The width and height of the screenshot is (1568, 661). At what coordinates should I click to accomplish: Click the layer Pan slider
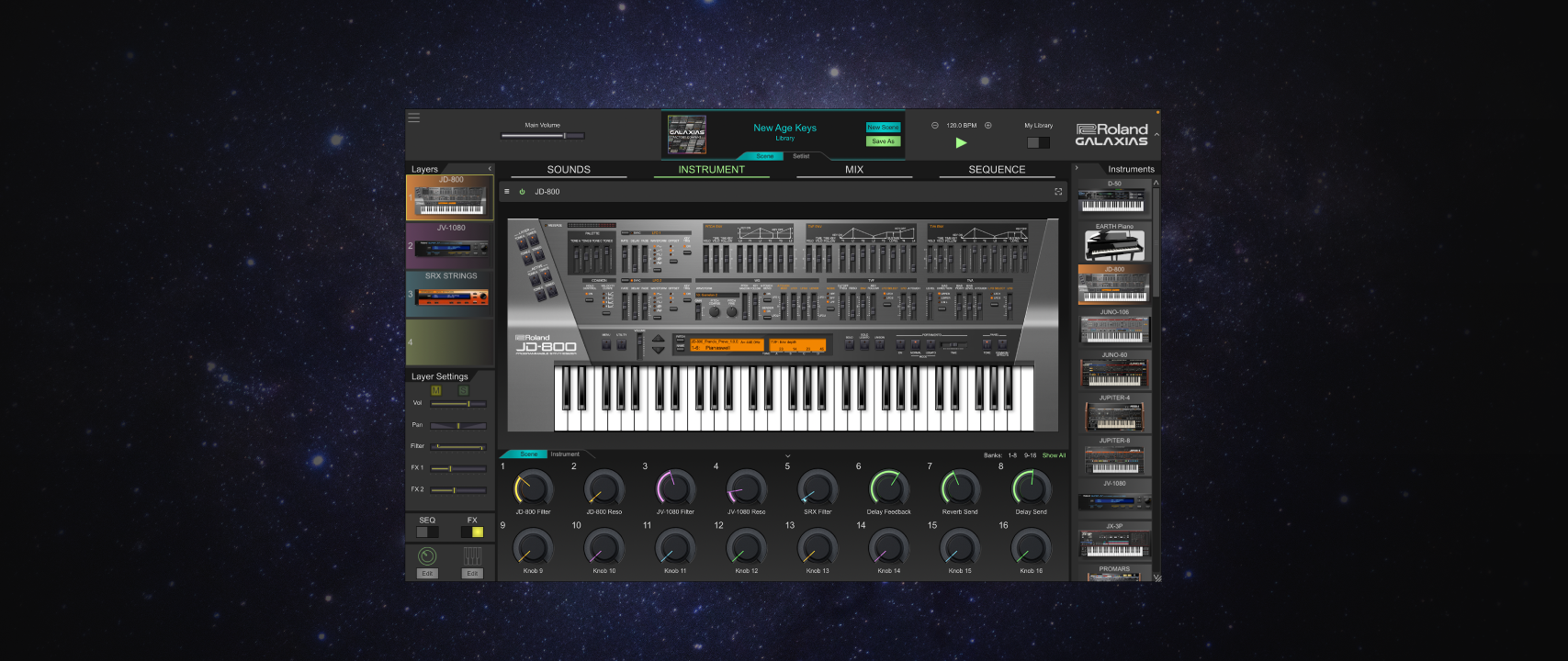[x=458, y=426]
